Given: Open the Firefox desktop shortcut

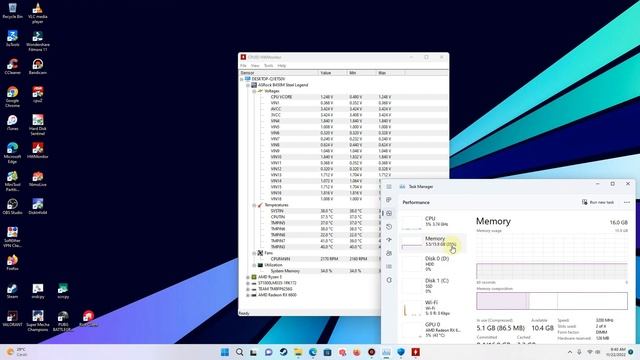Looking at the screenshot, I should point(12,262).
